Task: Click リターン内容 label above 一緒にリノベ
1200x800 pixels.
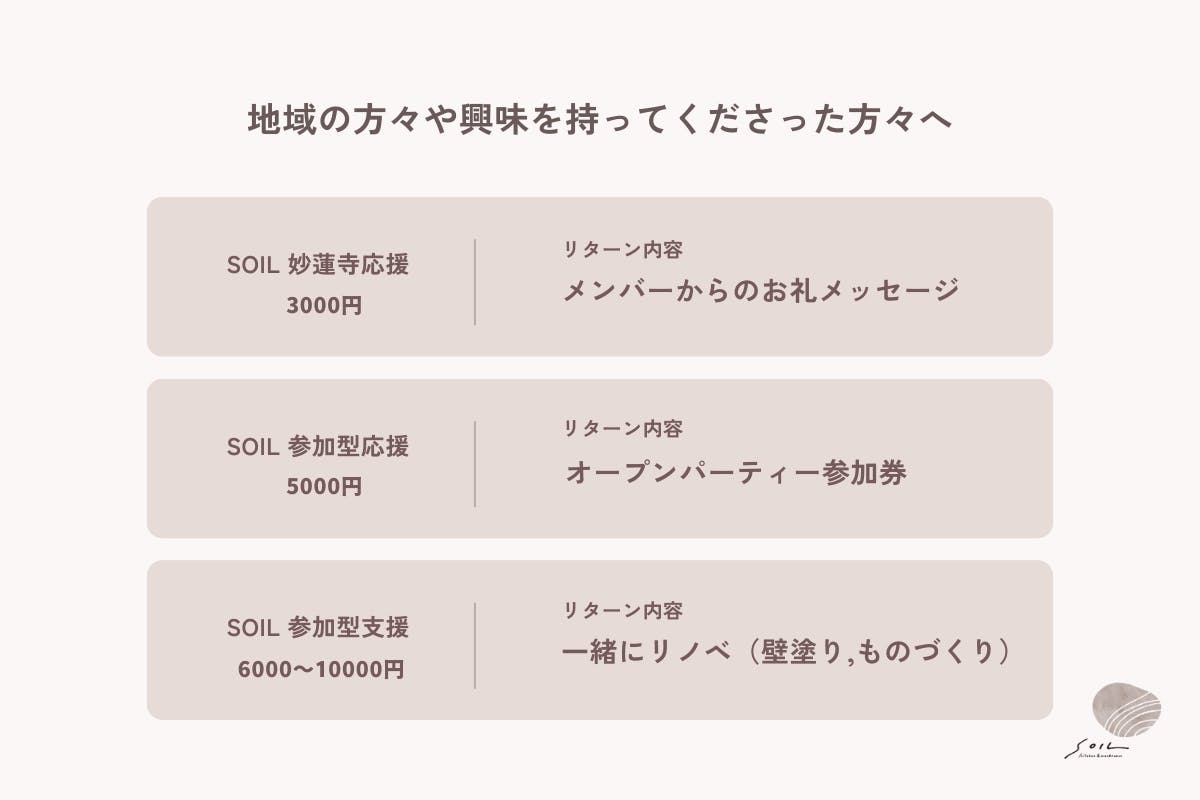Action: coord(623,610)
